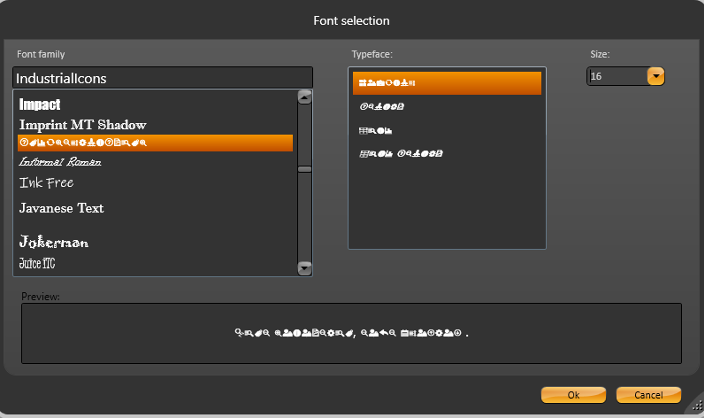Pick the Ink Free font
This screenshot has height=418, width=704.
[47, 183]
